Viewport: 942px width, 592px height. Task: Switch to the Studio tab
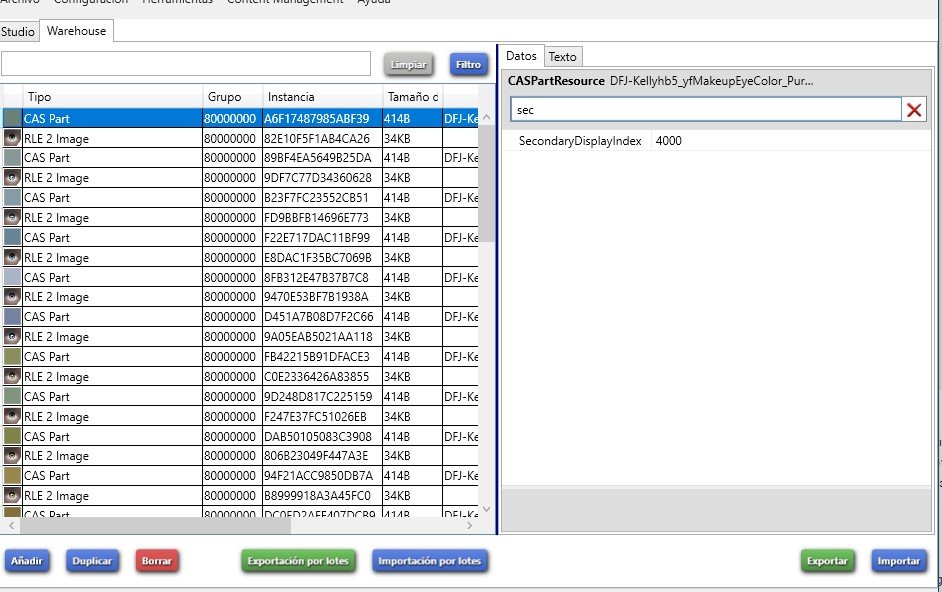pos(18,31)
